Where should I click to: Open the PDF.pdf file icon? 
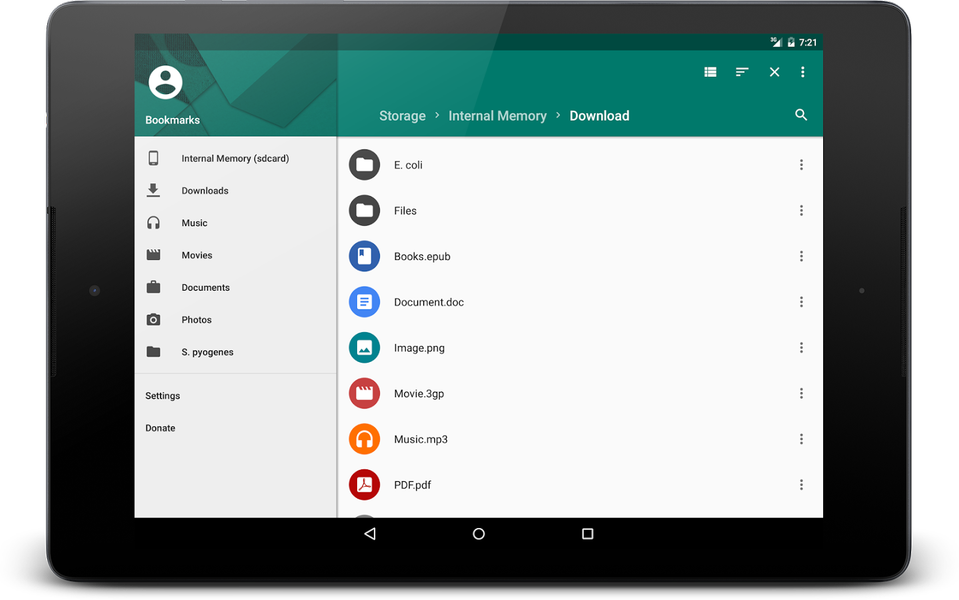(x=364, y=484)
